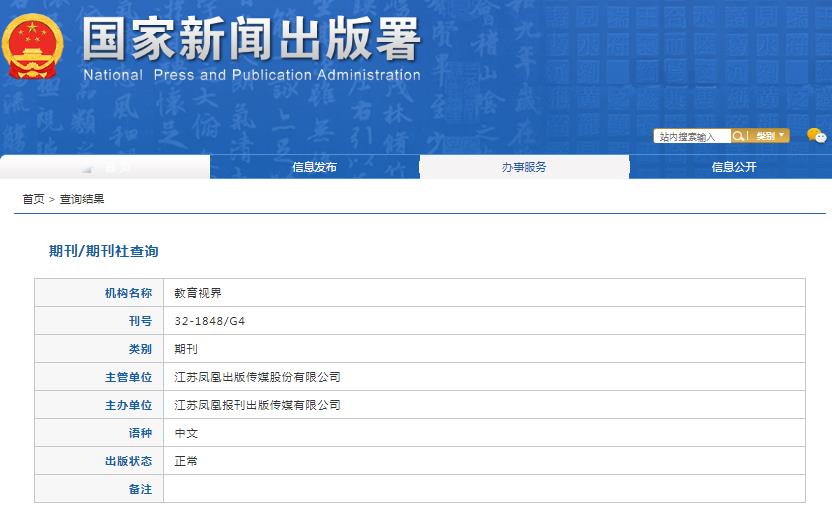832x523 pixels.
Task: Select the first highlighted home tab
Action: click(x=105, y=167)
